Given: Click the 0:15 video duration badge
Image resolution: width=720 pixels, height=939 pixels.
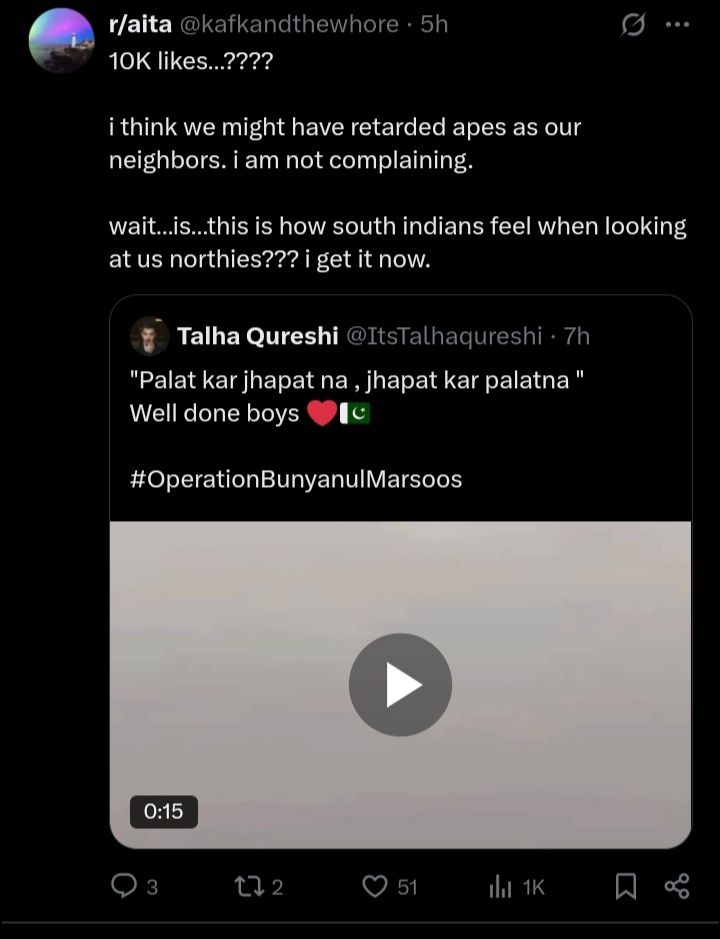Looking at the screenshot, I should pos(164,811).
